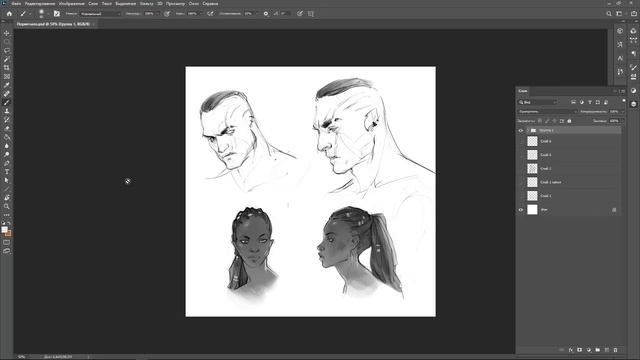Select the Path Selection arrow tool
This screenshot has width=640, height=360.
7,180
